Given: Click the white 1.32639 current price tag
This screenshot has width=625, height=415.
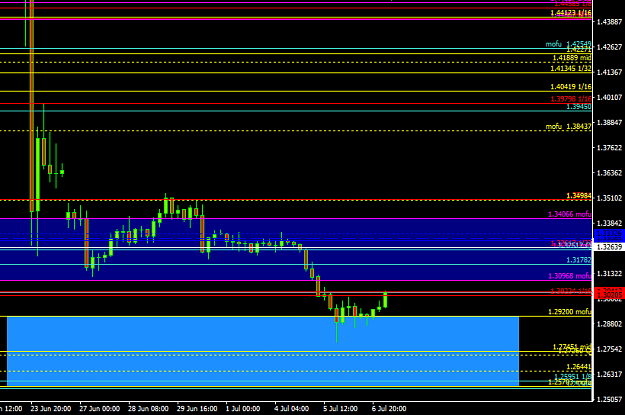Looking at the screenshot, I should click(609, 247).
